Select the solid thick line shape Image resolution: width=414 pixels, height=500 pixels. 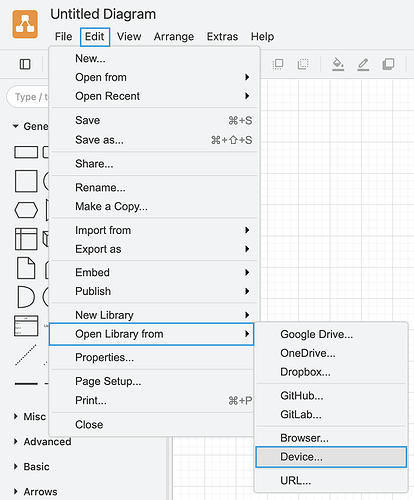pyautogui.click(x=26, y=384)
